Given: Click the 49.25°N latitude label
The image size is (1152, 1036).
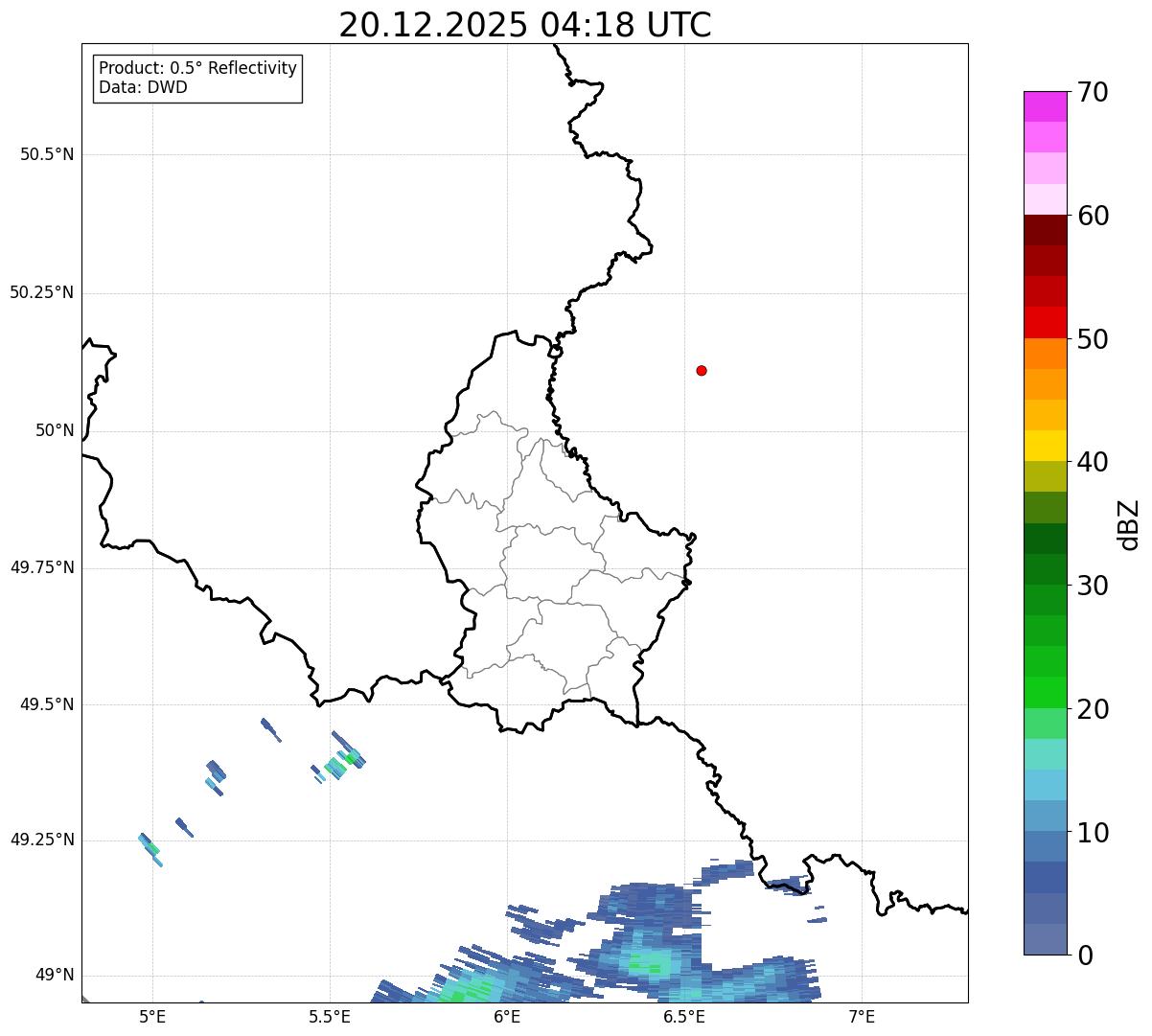Looking at the screenshot, I should point(42,840).
